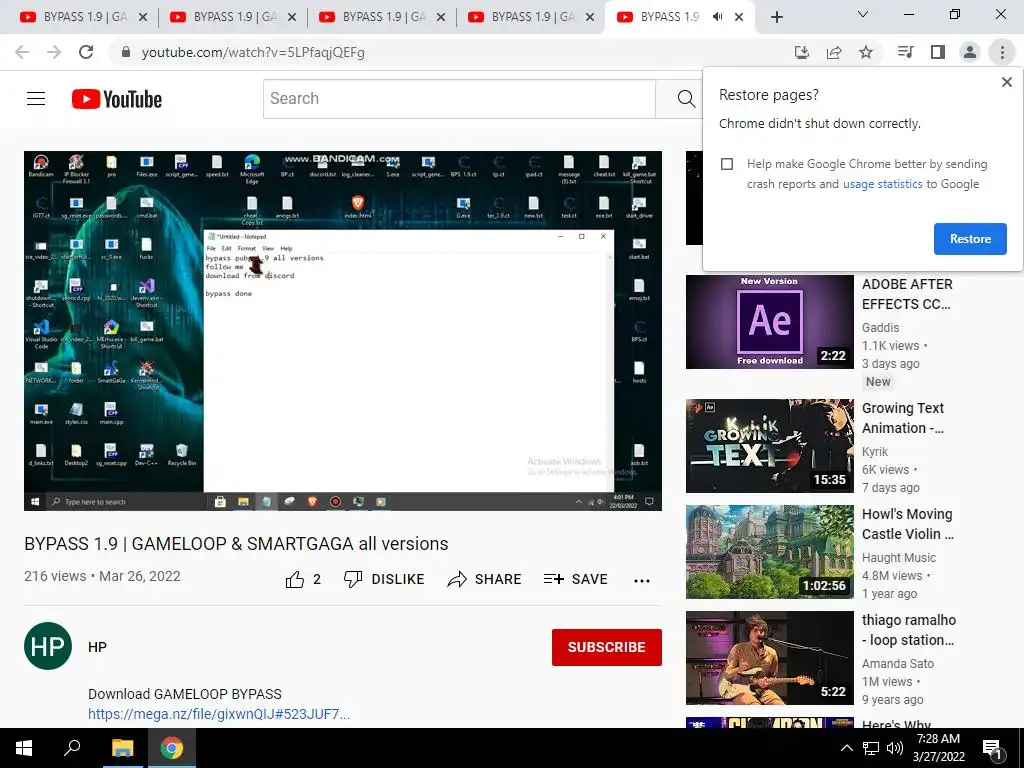Open a new tab with plus button
The image size is (1024, 768).
pyautogui.click(x=776, y=18)
